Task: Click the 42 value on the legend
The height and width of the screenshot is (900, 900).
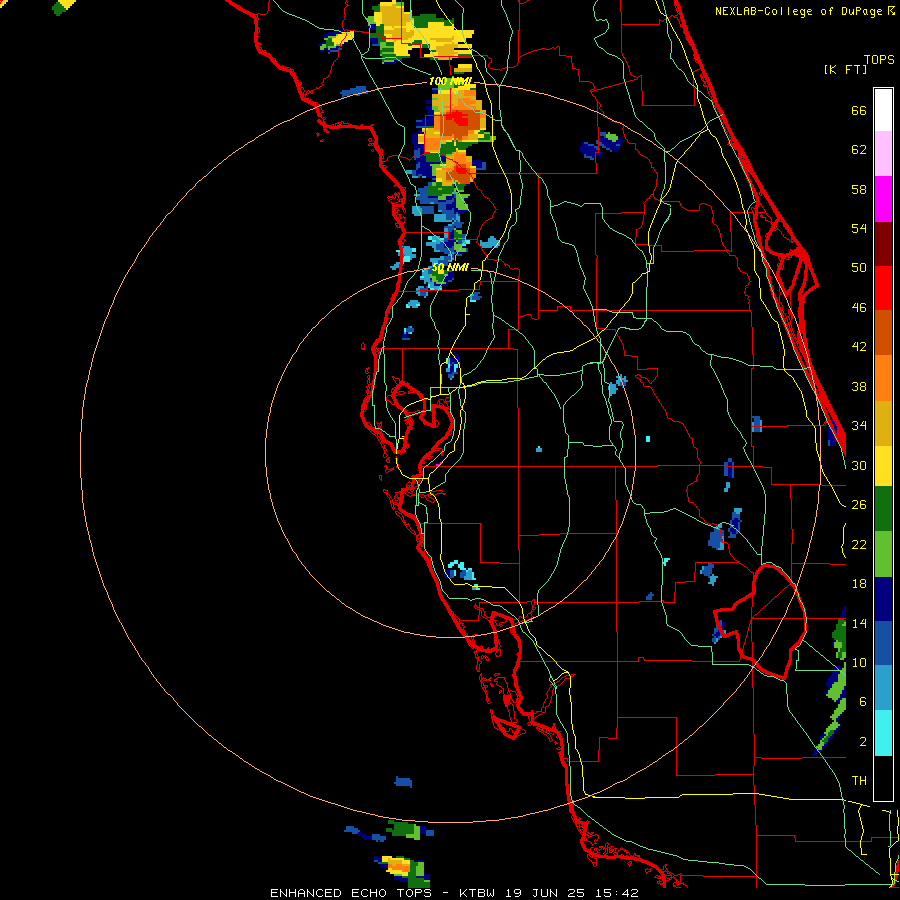Action: click(x=859, y=347)
